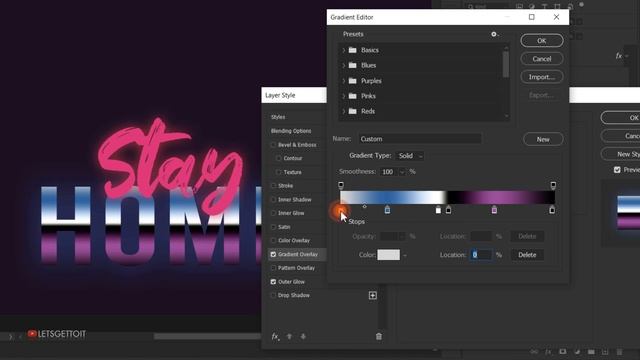Open the stop Color dropdown arrow
Screen dimensions: 640x360
coord(405,256)
